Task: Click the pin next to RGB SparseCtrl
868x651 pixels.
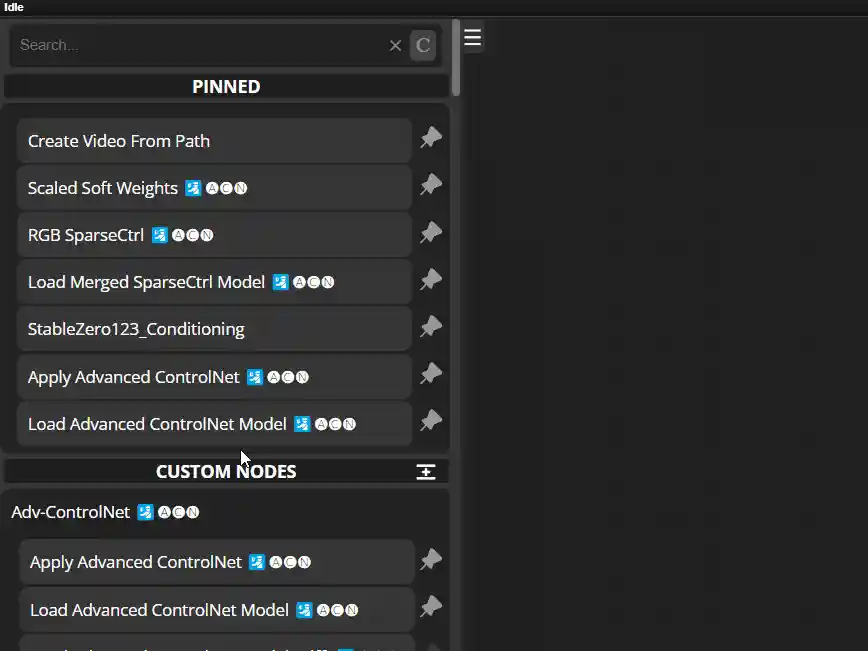Action: tap(430, 233)
